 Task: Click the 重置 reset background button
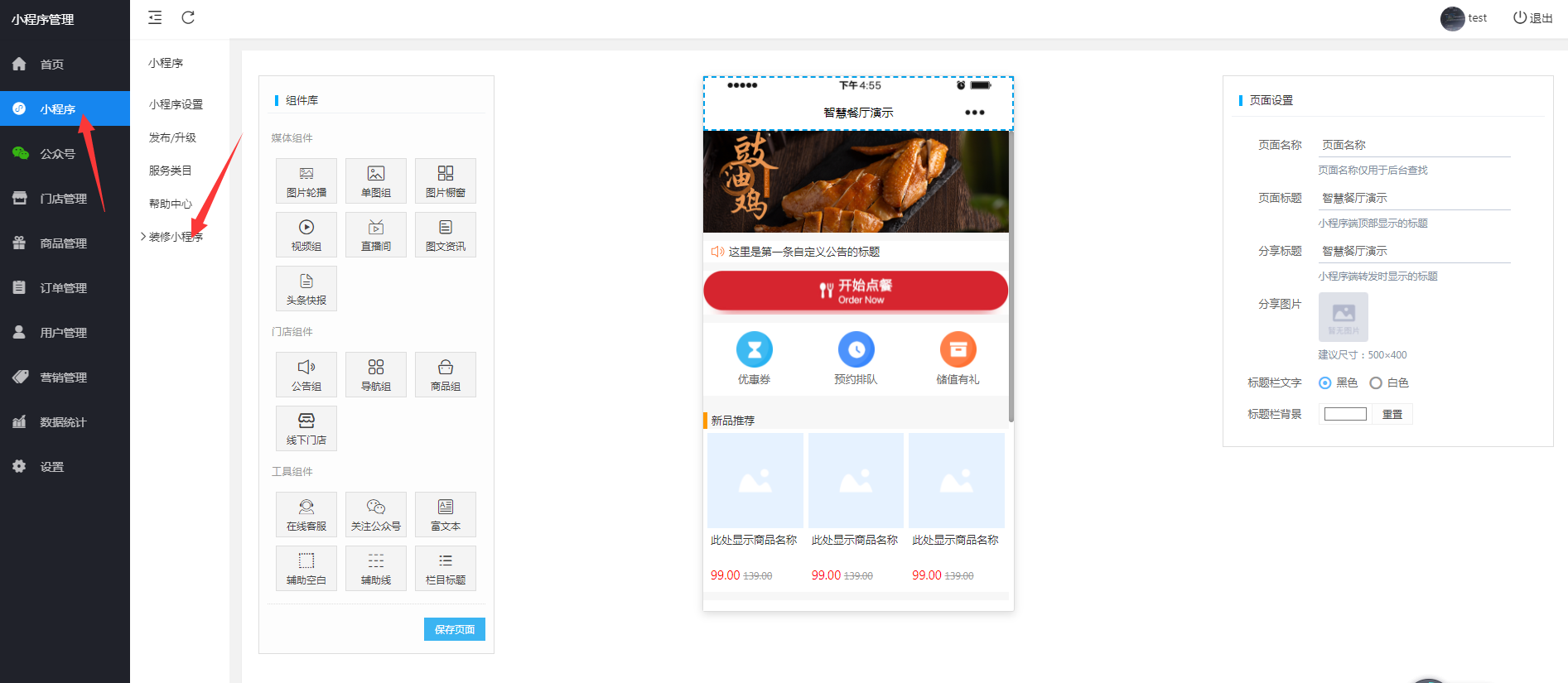click(x=1392, y=414)
